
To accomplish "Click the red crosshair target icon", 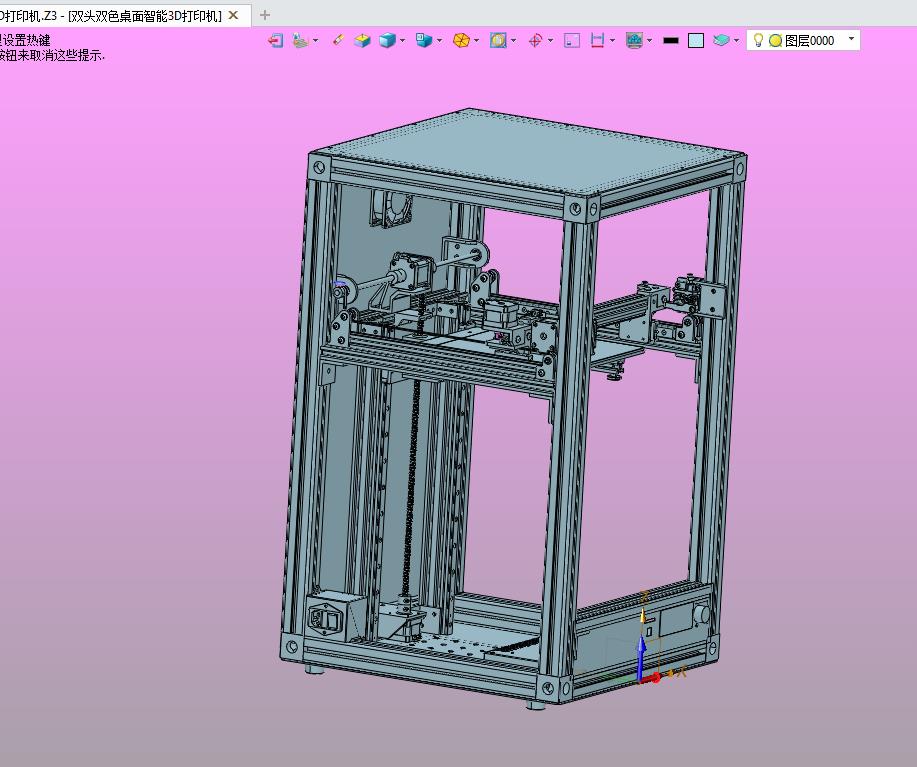I will pos(535,40).
